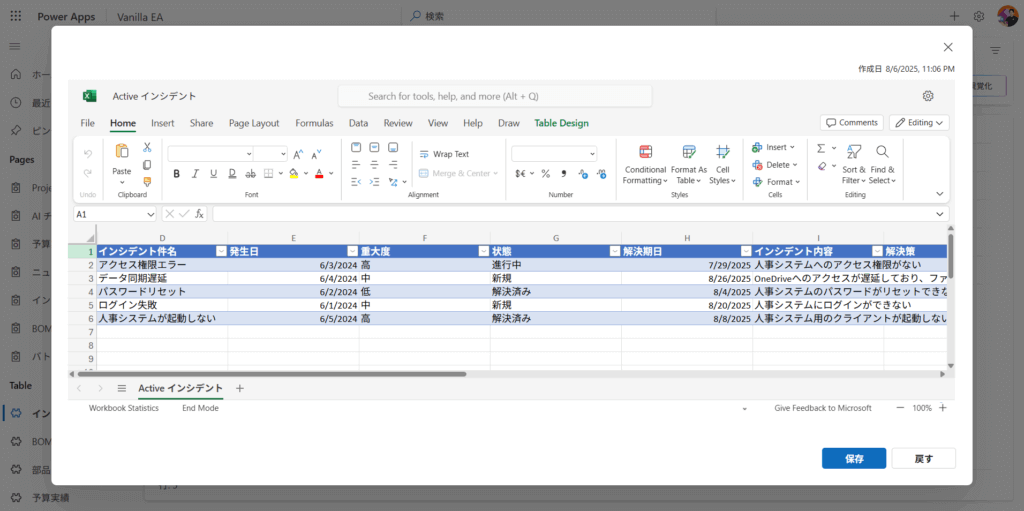This screenshot has width=1024, height=511.
Task: Click the 戻す button
Action: (923, 458)
